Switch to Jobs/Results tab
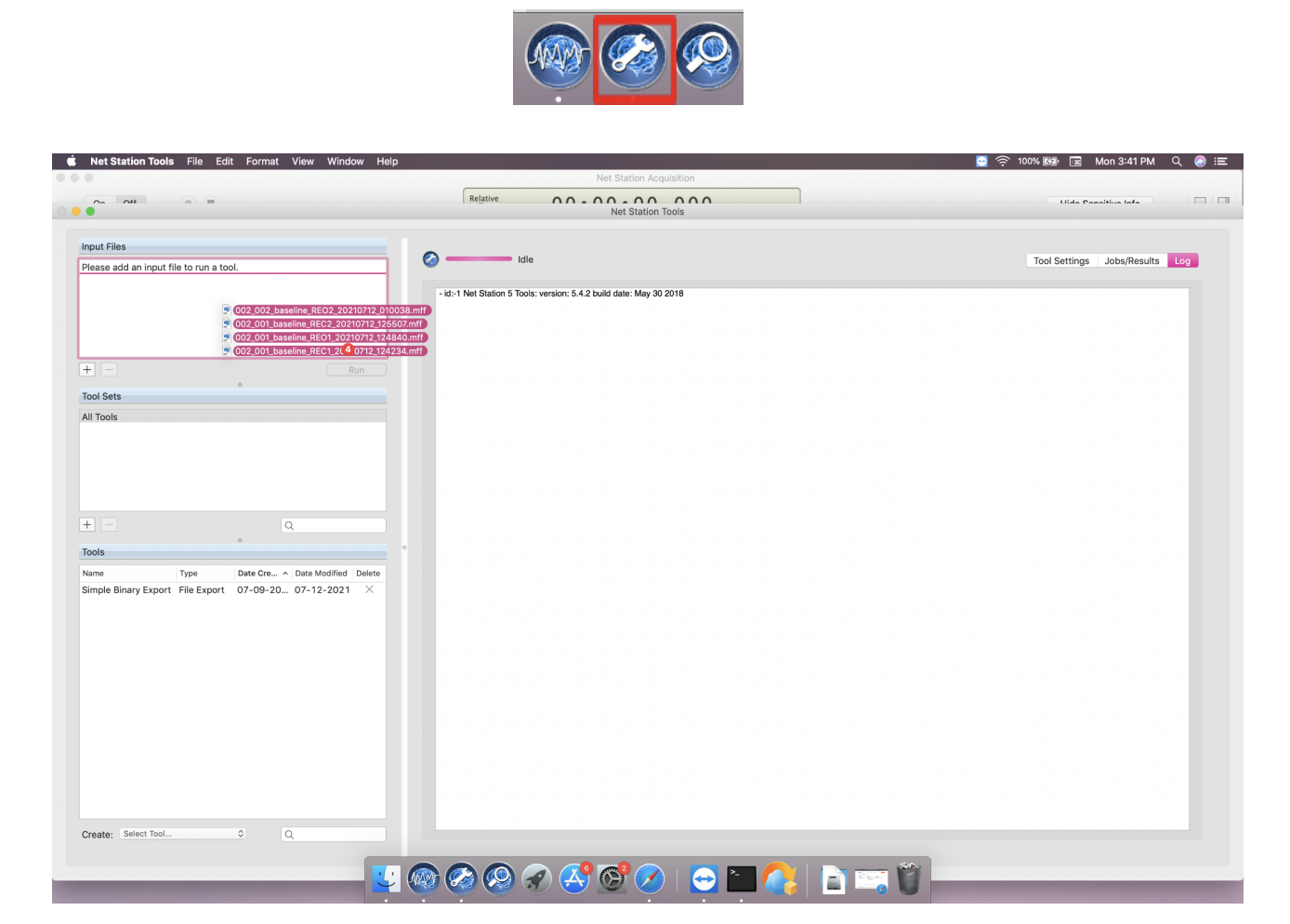 click(1132, 260)
